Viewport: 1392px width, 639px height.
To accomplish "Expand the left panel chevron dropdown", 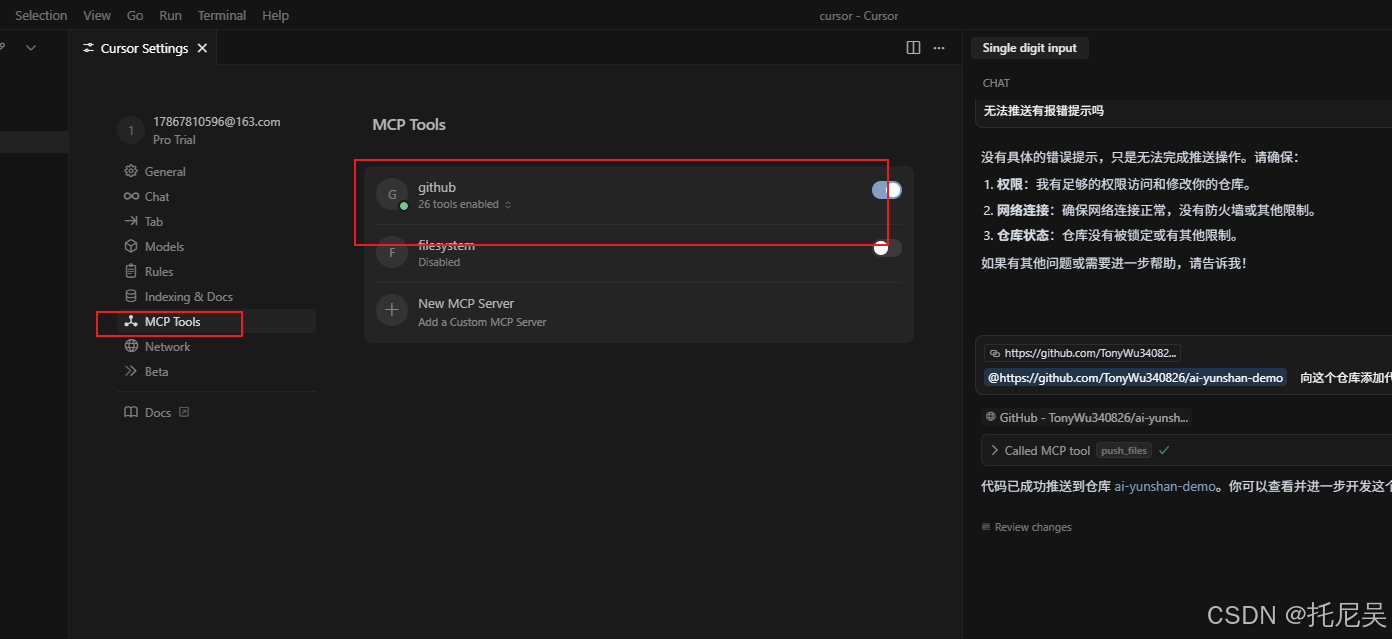I will [31, 47].
